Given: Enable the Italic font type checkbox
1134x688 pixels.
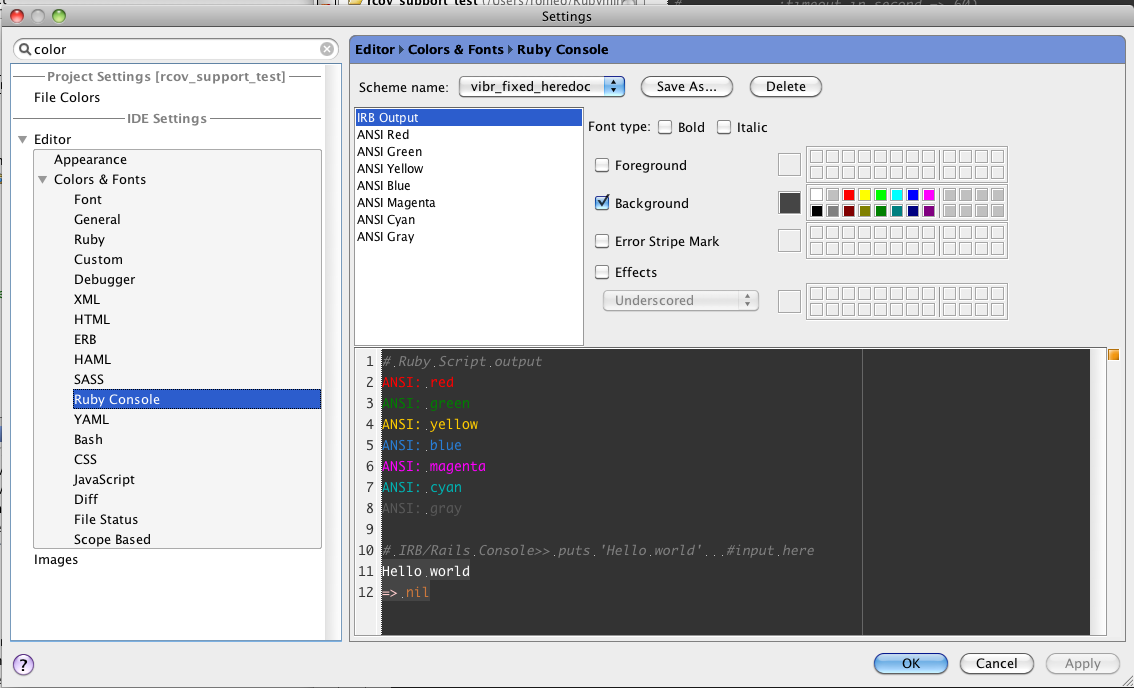Looking at the screenshot, I should pyautogui.click(x=724, y=127).
